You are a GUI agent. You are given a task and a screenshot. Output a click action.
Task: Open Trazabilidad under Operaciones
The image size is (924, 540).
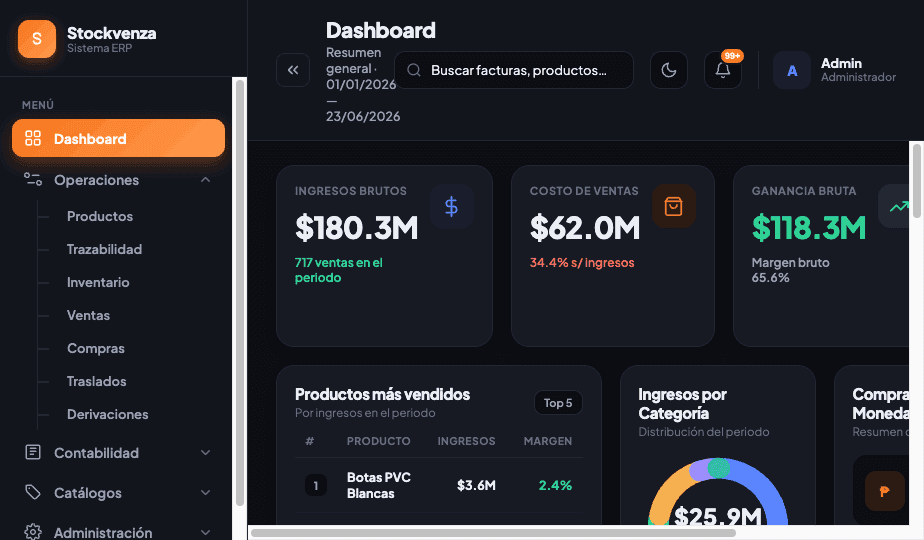tap(104, 249)
